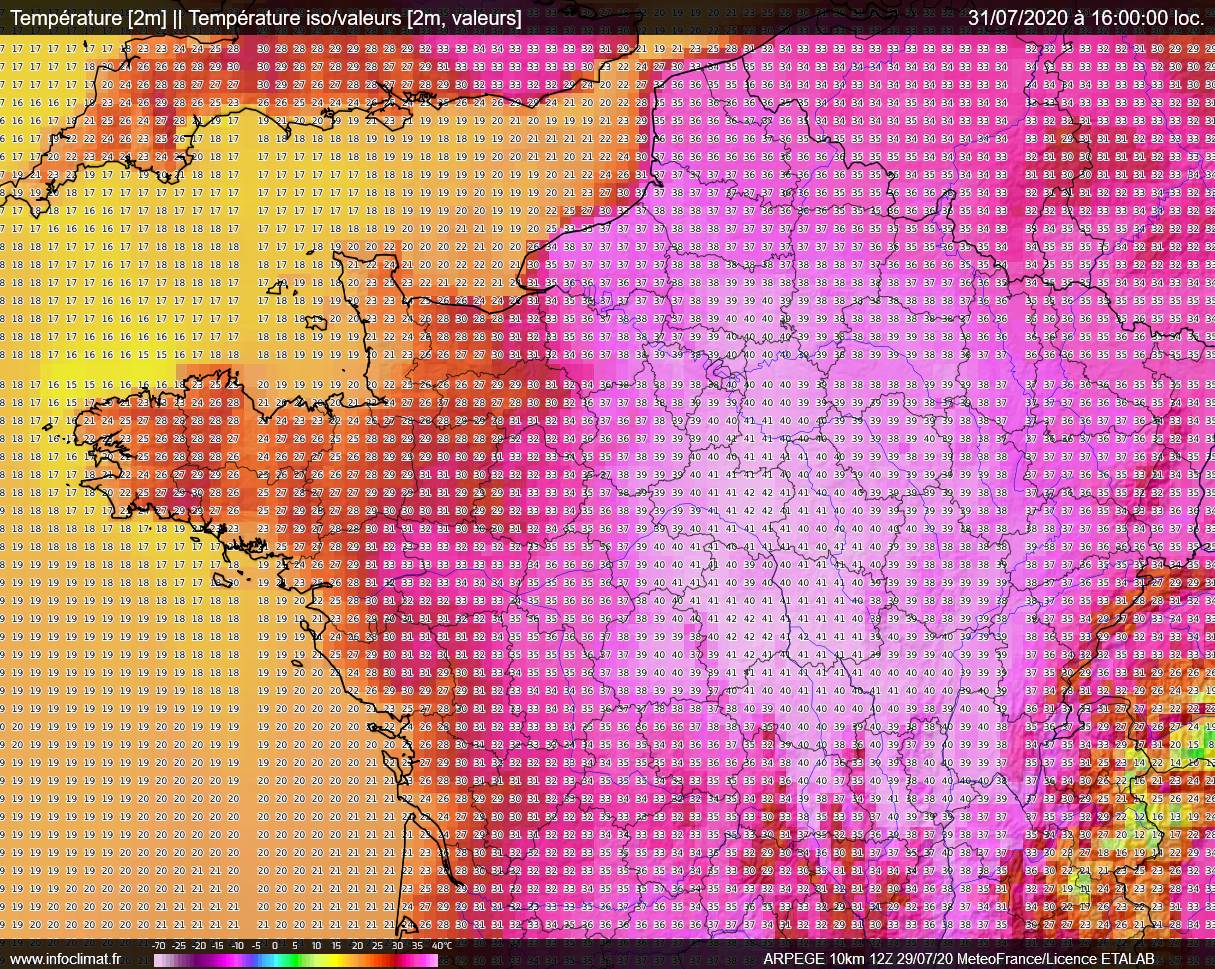Click the -70 label on the legend
Image resolution: width=1215 pixels, height=969 pixels.
click(159, 946)
